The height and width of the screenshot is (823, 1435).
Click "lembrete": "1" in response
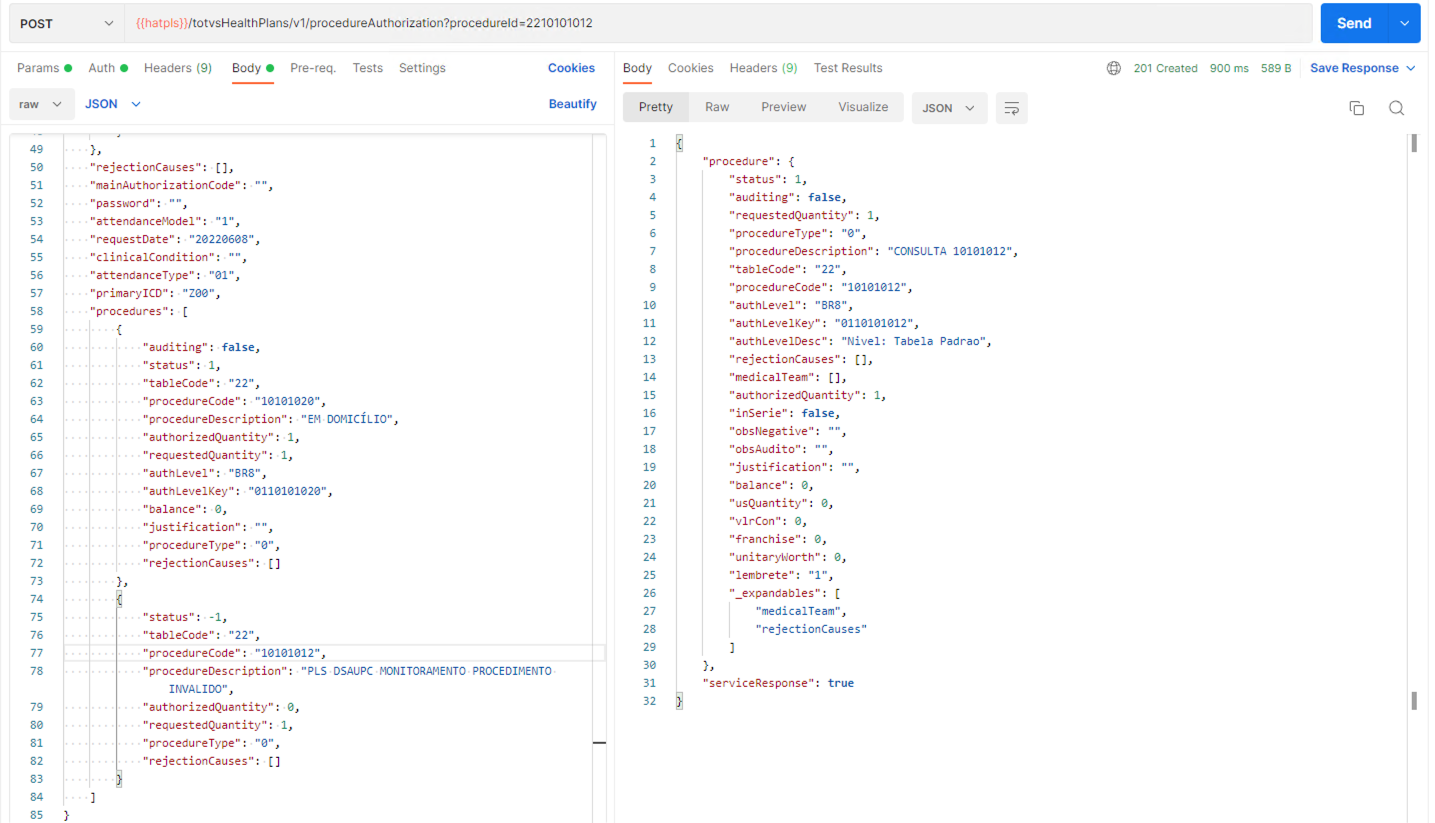click(x=783, y=575)
